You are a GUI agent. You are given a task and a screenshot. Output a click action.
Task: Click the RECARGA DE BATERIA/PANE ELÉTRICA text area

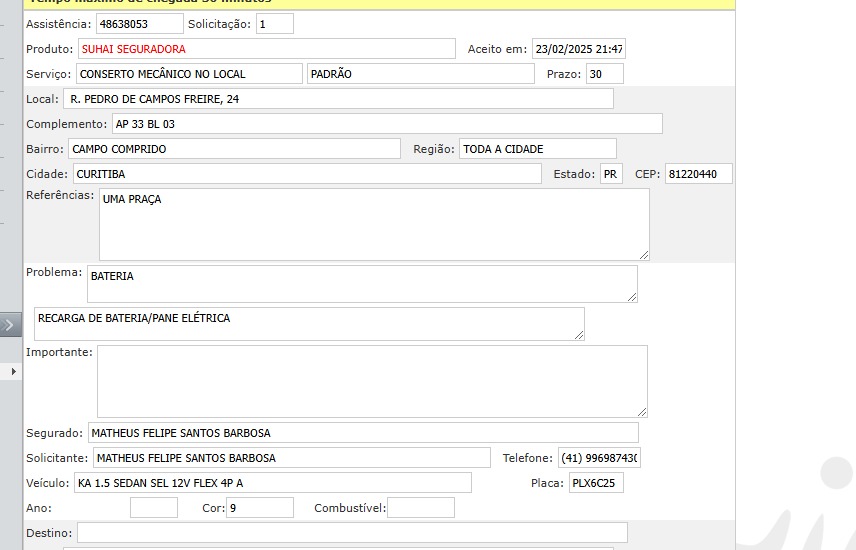point(309,324)
